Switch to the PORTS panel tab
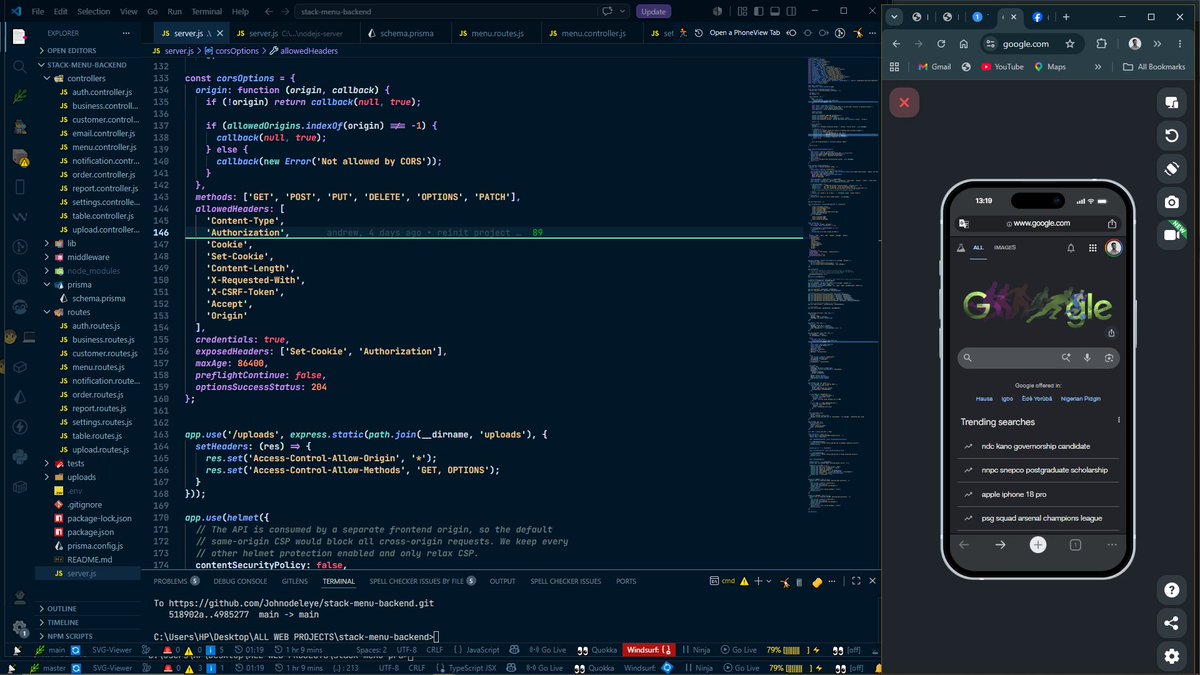Screen dimensions: 1200x675 click(x=626, y=581)
